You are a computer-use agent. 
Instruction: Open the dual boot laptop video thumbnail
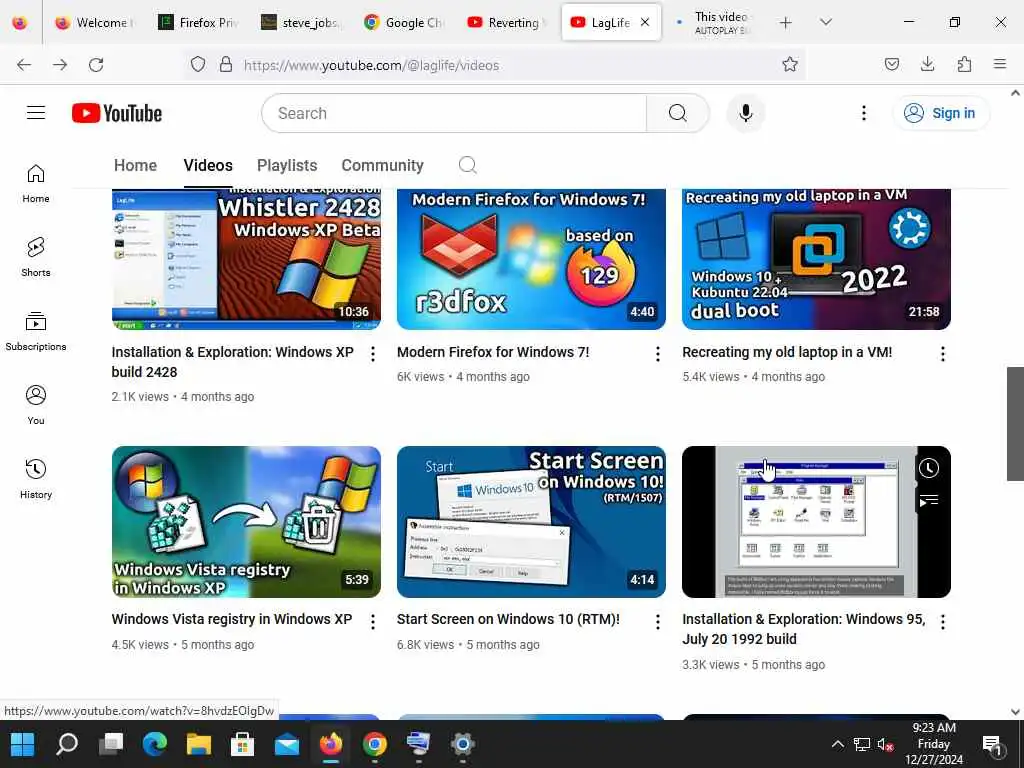pyautogui.click(x=816, y=259)
